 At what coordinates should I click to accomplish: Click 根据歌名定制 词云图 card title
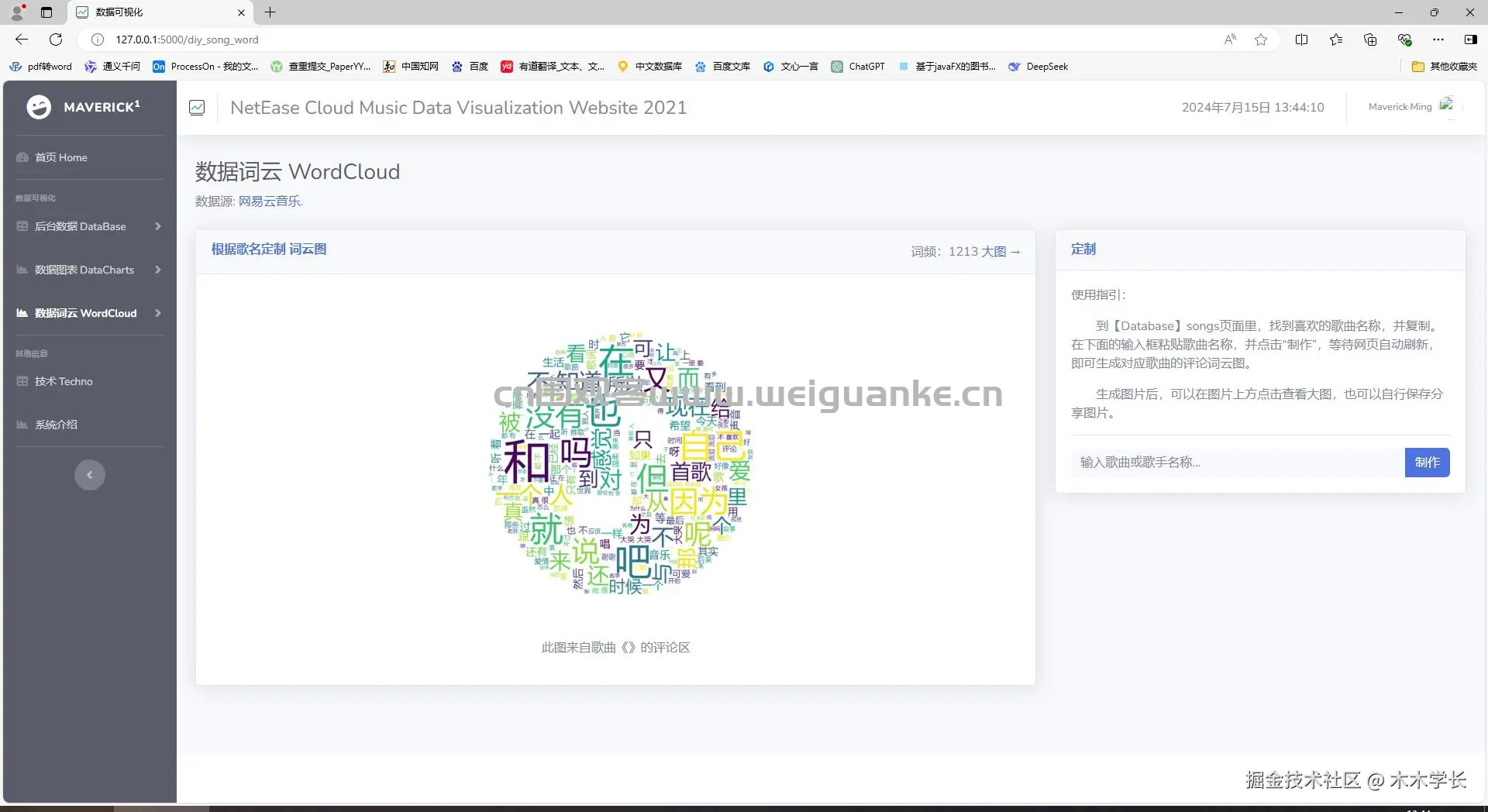point(269,249)
